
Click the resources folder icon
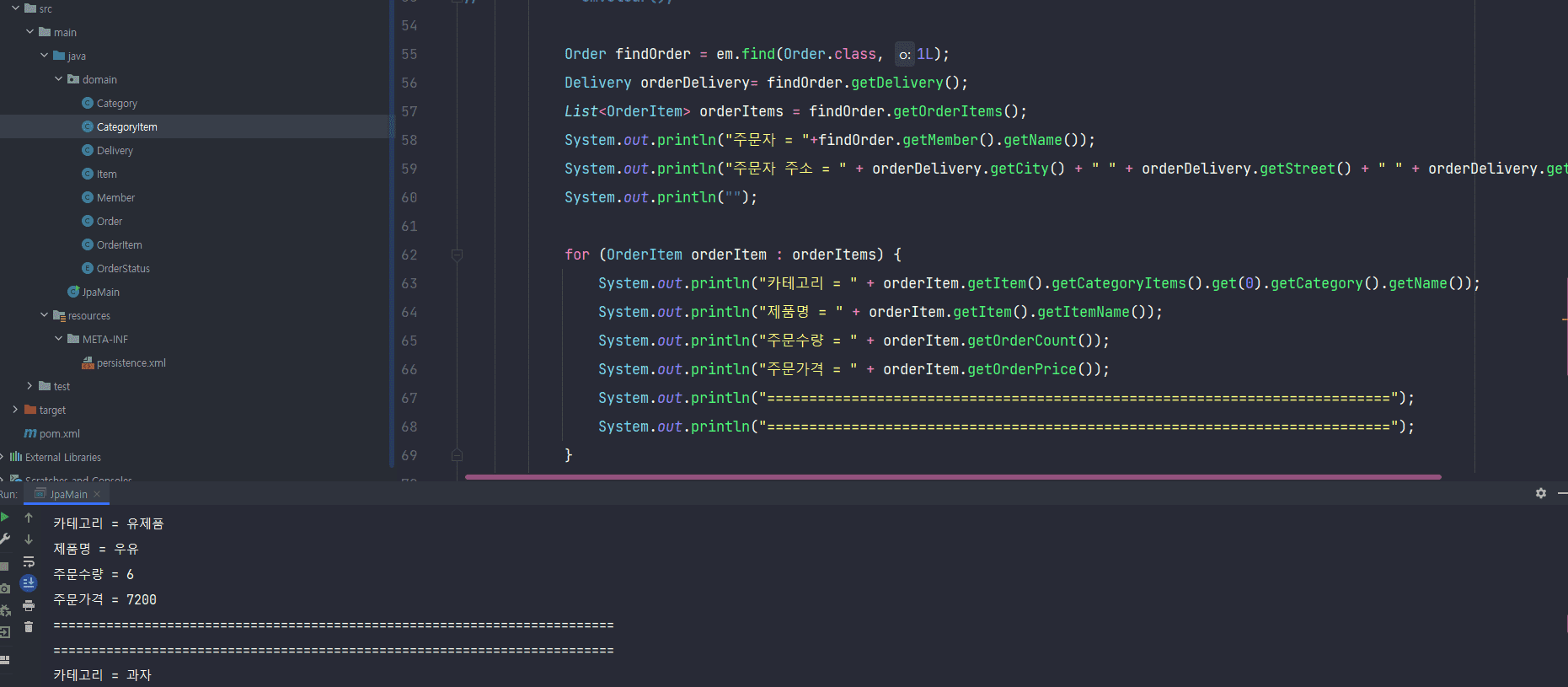pyautogui.click(x=59, y=315)
